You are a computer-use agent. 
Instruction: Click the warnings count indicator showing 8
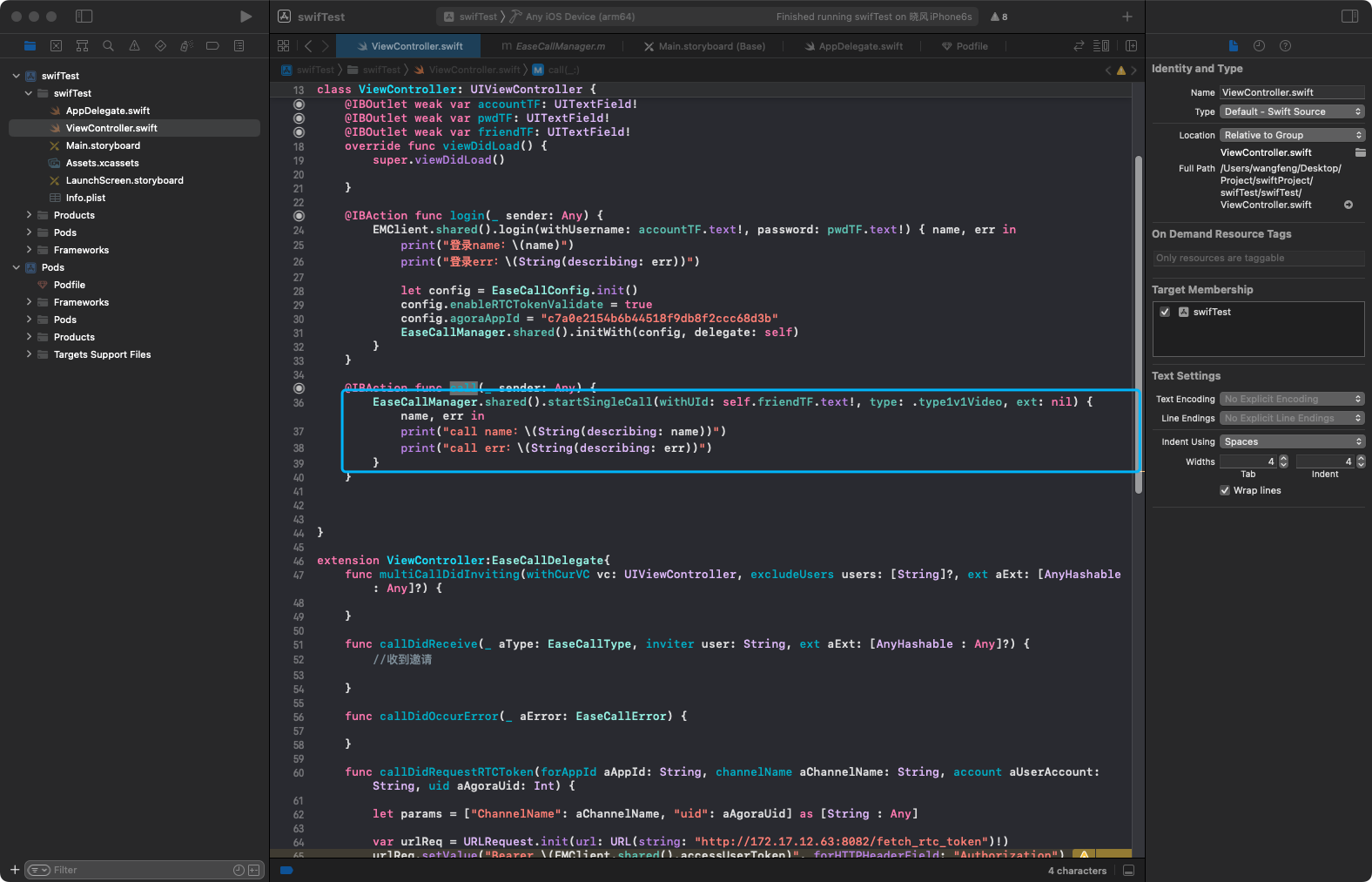pos(999,17)
